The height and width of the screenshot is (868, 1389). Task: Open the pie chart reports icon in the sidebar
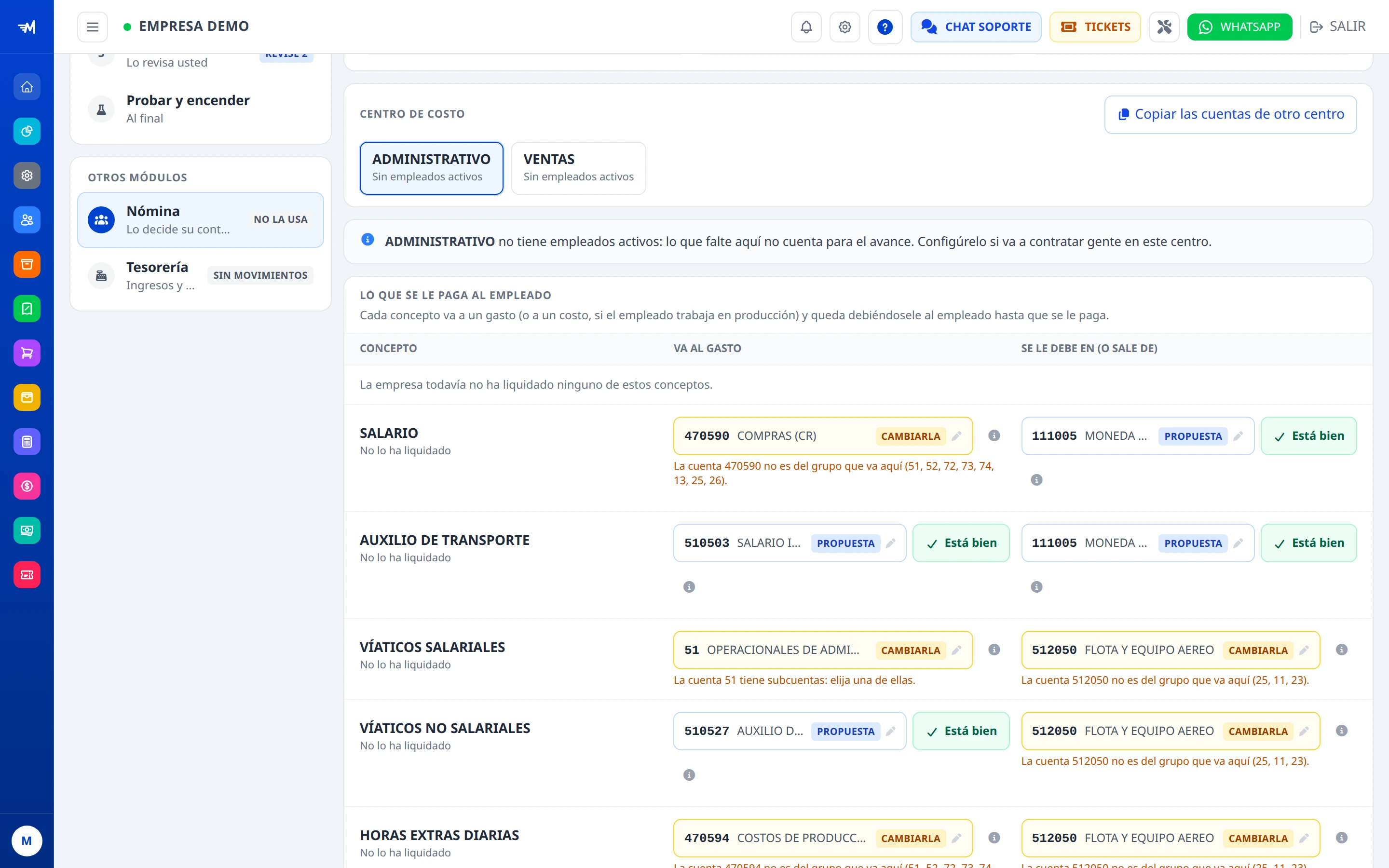[27, 132]
